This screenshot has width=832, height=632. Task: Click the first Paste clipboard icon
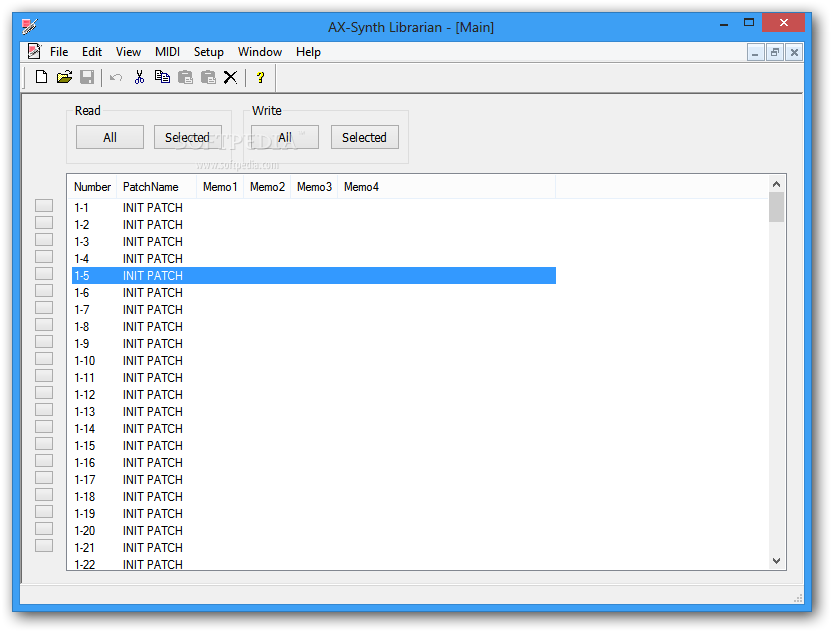pos(185,77)
